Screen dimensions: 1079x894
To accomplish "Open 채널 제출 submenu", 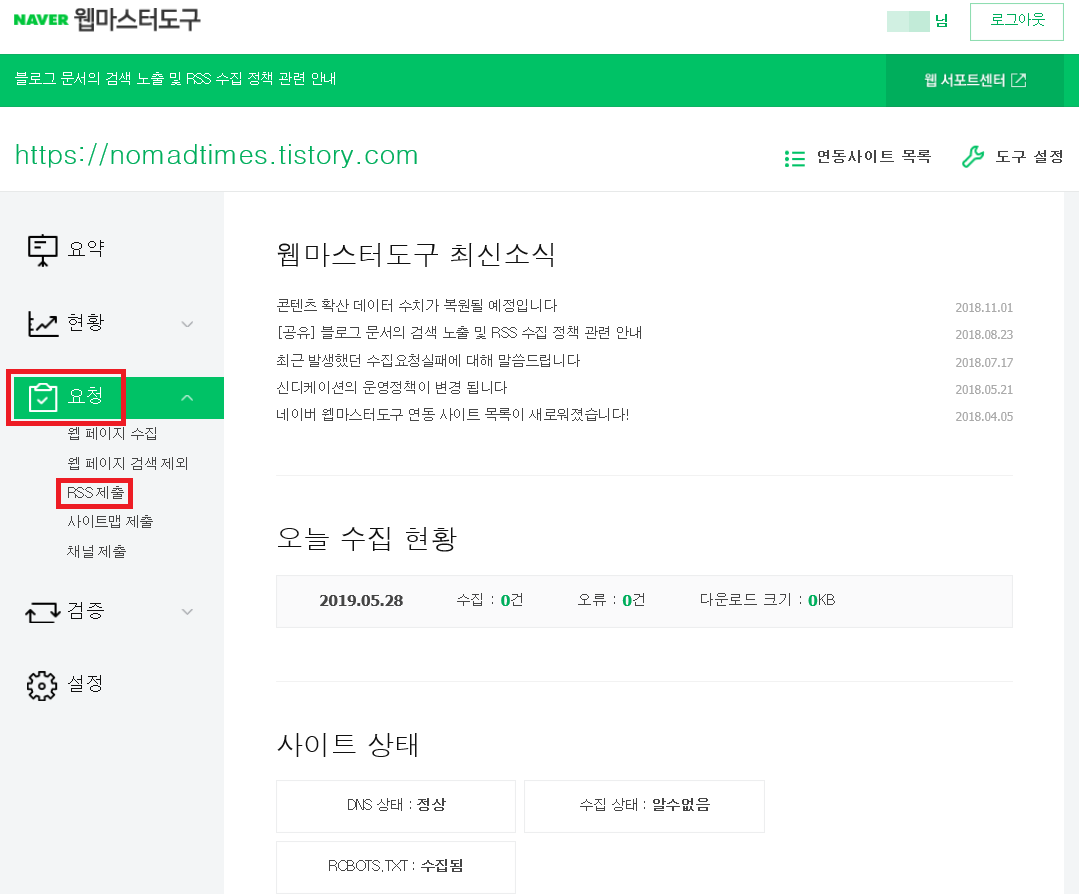I will (x=96, y=551).
